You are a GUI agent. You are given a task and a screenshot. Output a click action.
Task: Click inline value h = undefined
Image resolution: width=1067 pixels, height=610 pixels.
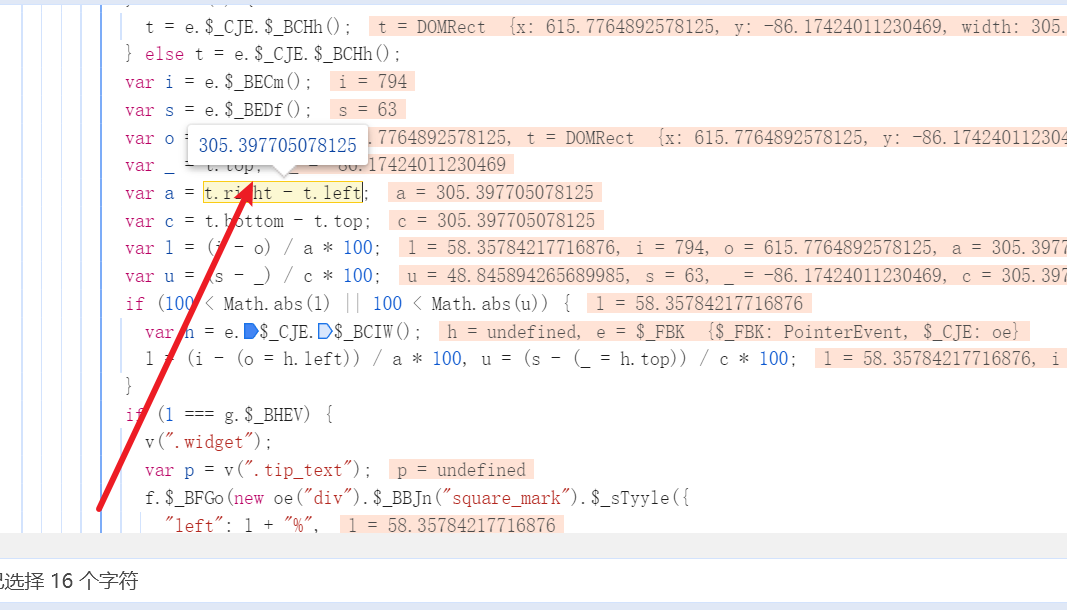tap(513, 331)
